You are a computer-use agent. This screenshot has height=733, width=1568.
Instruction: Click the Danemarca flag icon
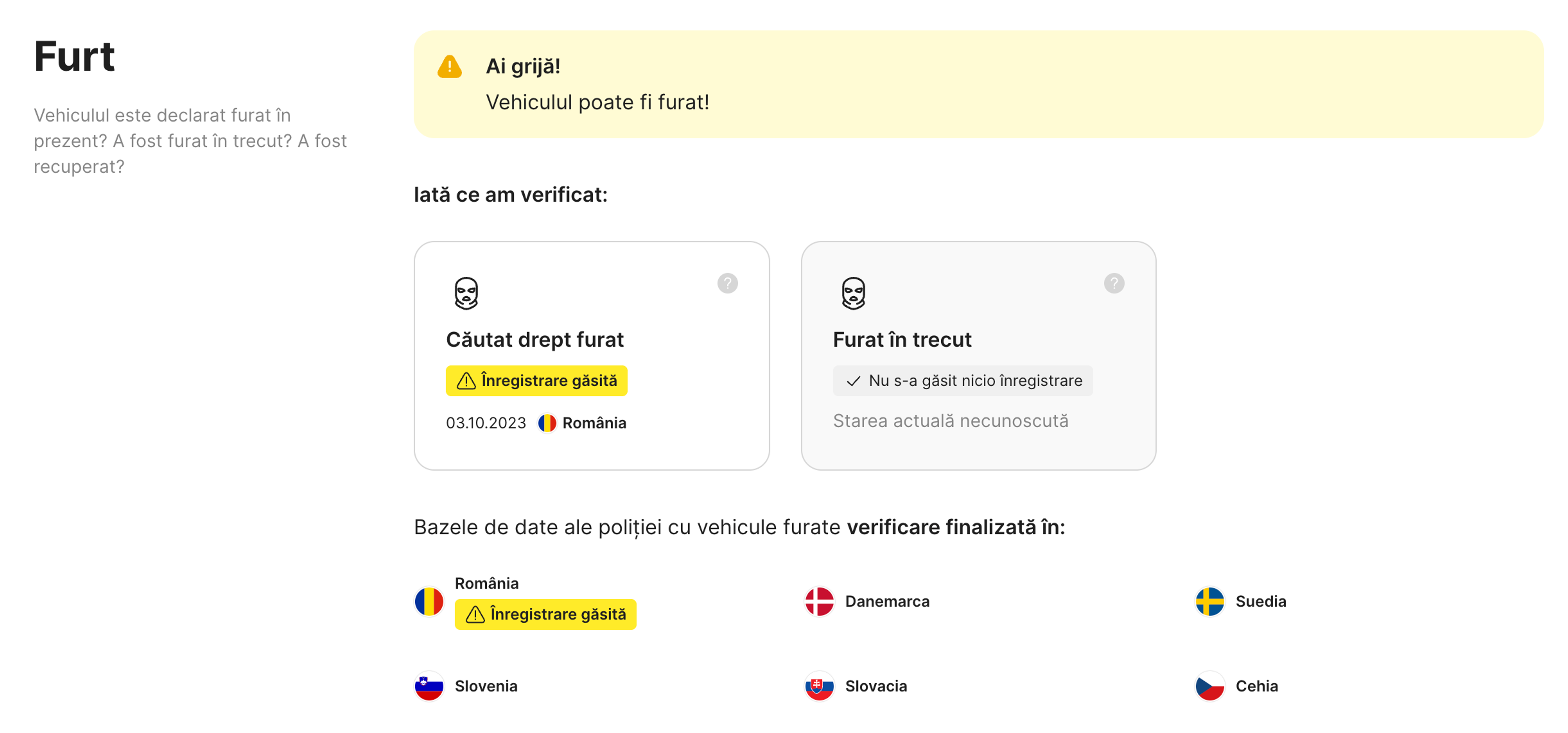(x=818, y=602)
